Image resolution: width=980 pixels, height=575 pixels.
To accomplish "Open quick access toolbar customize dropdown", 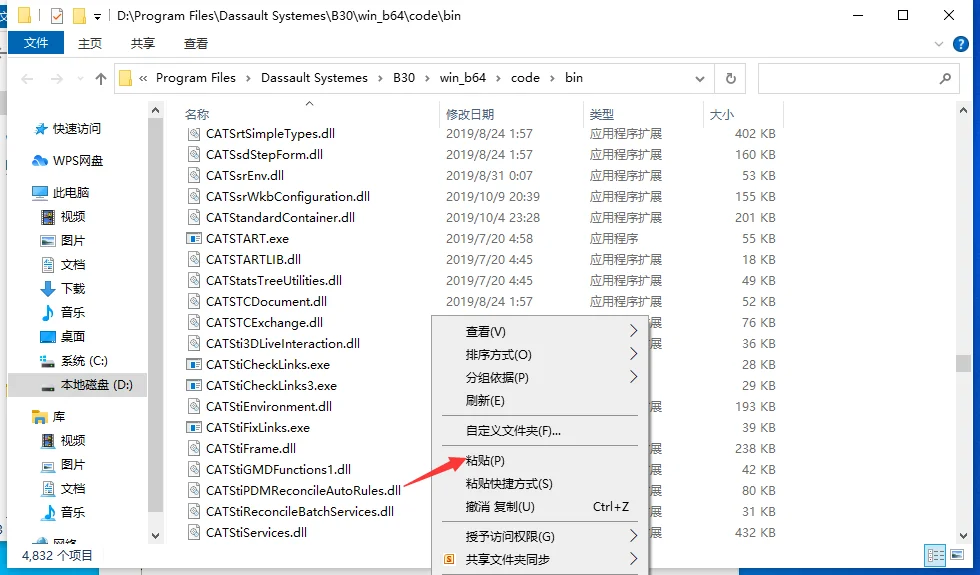I will click(98, 17).
